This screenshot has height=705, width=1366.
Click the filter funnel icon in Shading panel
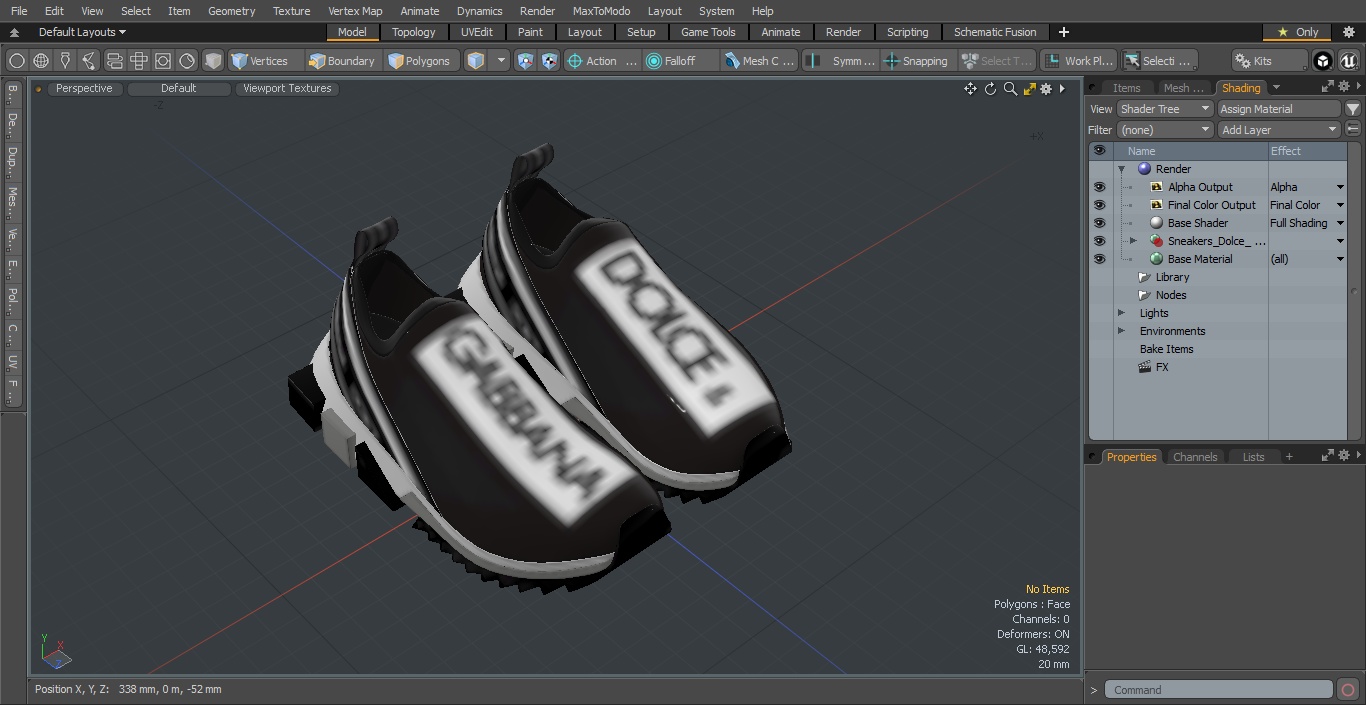[1353, 109]
